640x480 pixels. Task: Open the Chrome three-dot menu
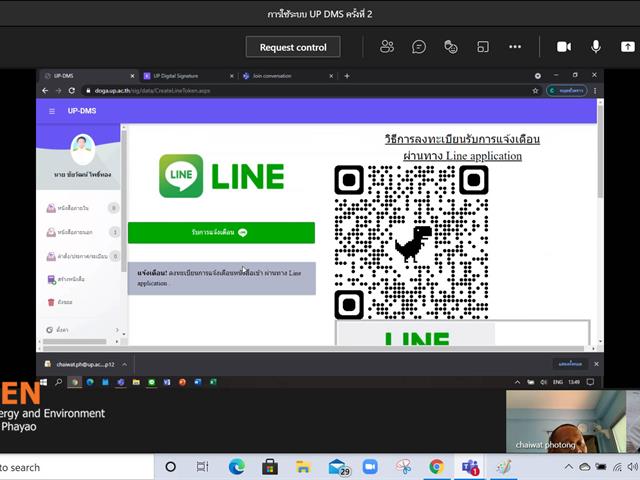click(595, 91)
